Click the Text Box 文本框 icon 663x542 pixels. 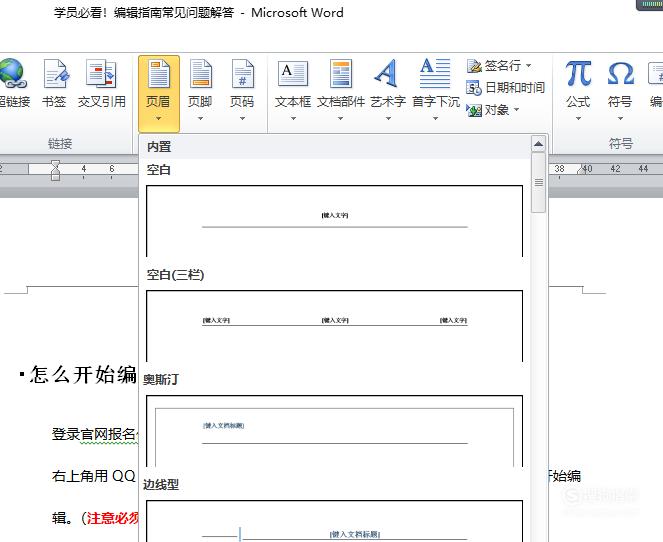click(x=293, y=74)
